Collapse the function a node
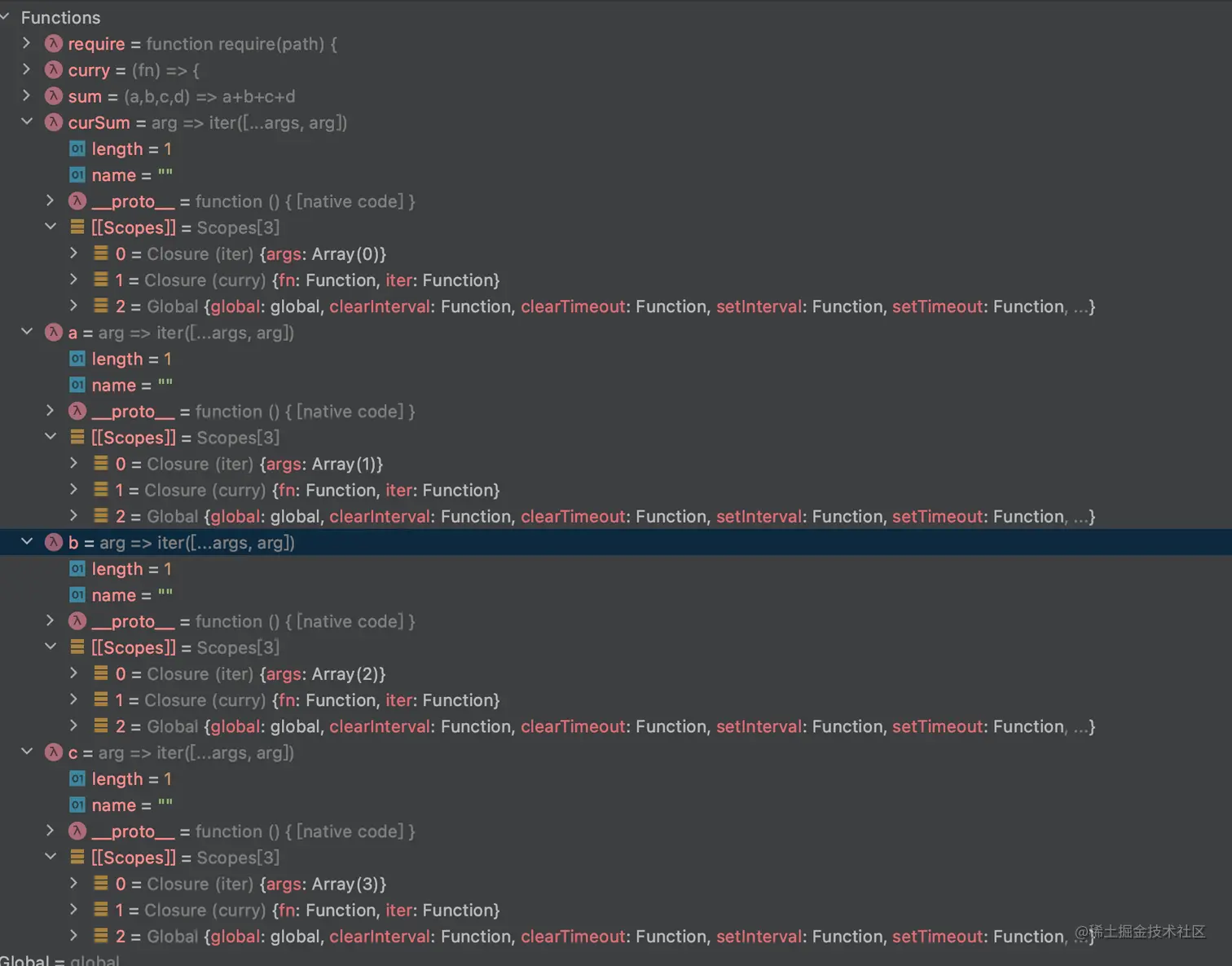Image resolution: width=1232 pixels, height=966 pixels. 27,333
